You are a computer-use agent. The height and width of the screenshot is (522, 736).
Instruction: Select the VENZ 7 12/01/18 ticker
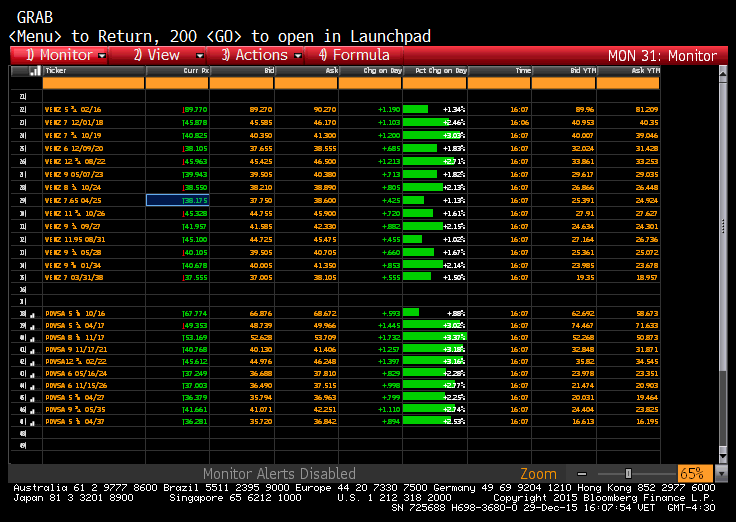tap(74, 123)
